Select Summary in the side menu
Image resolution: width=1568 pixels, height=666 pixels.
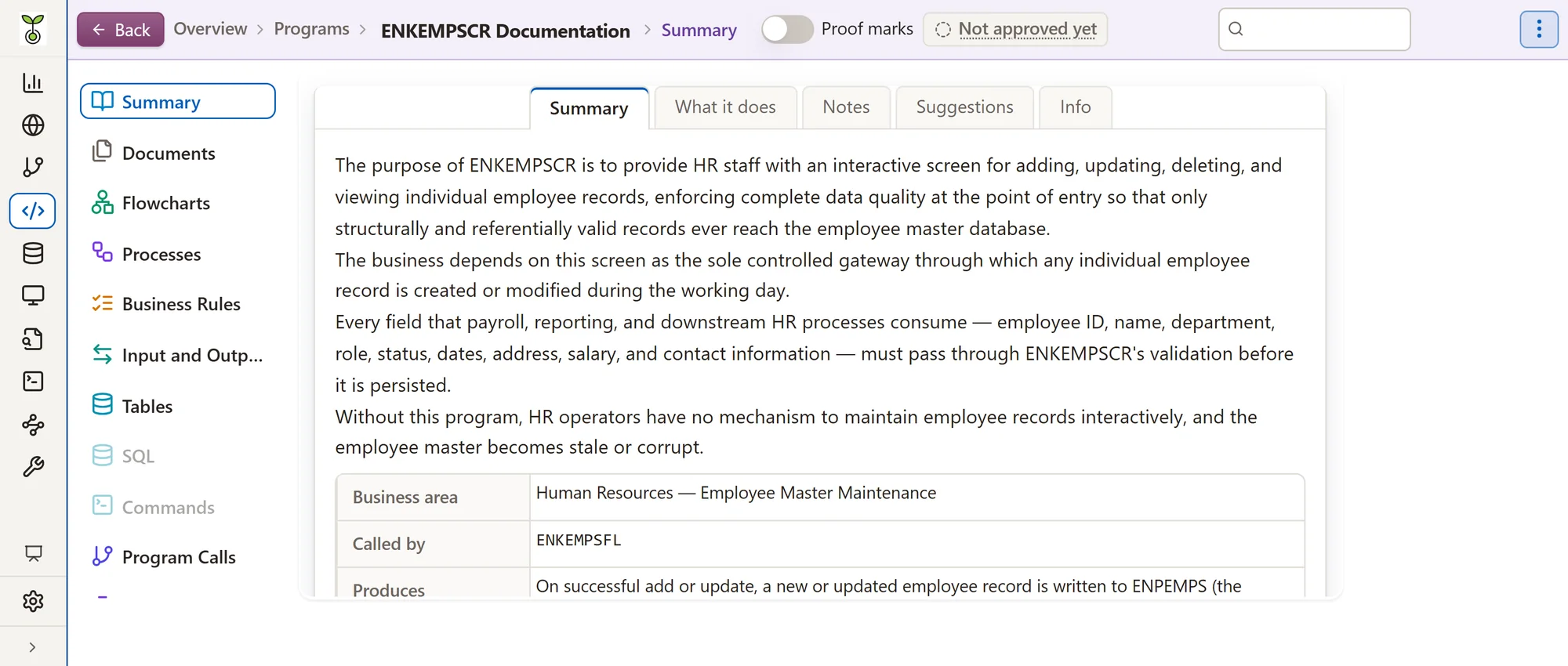point(178,101)
